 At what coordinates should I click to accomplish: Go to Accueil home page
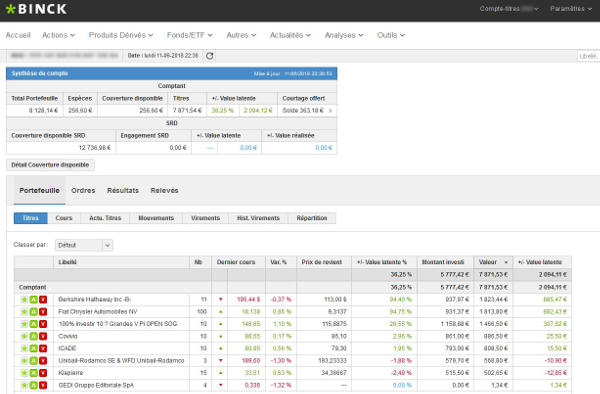(18, 35)
